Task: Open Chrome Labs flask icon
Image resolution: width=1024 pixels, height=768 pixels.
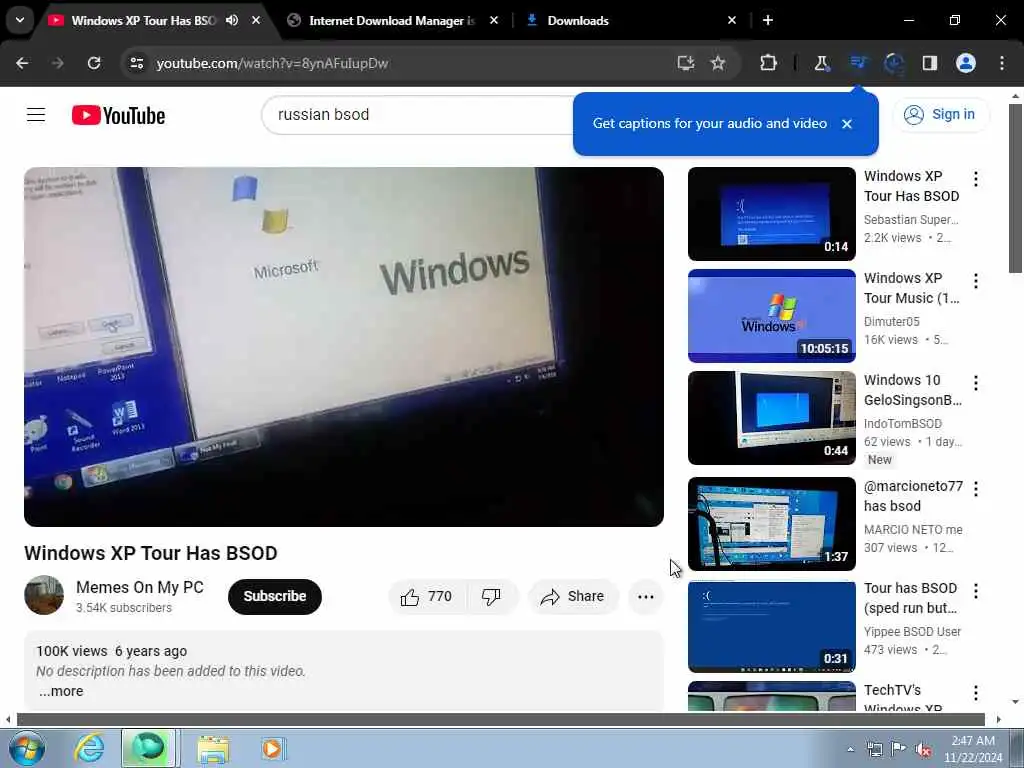Action: 821,63
